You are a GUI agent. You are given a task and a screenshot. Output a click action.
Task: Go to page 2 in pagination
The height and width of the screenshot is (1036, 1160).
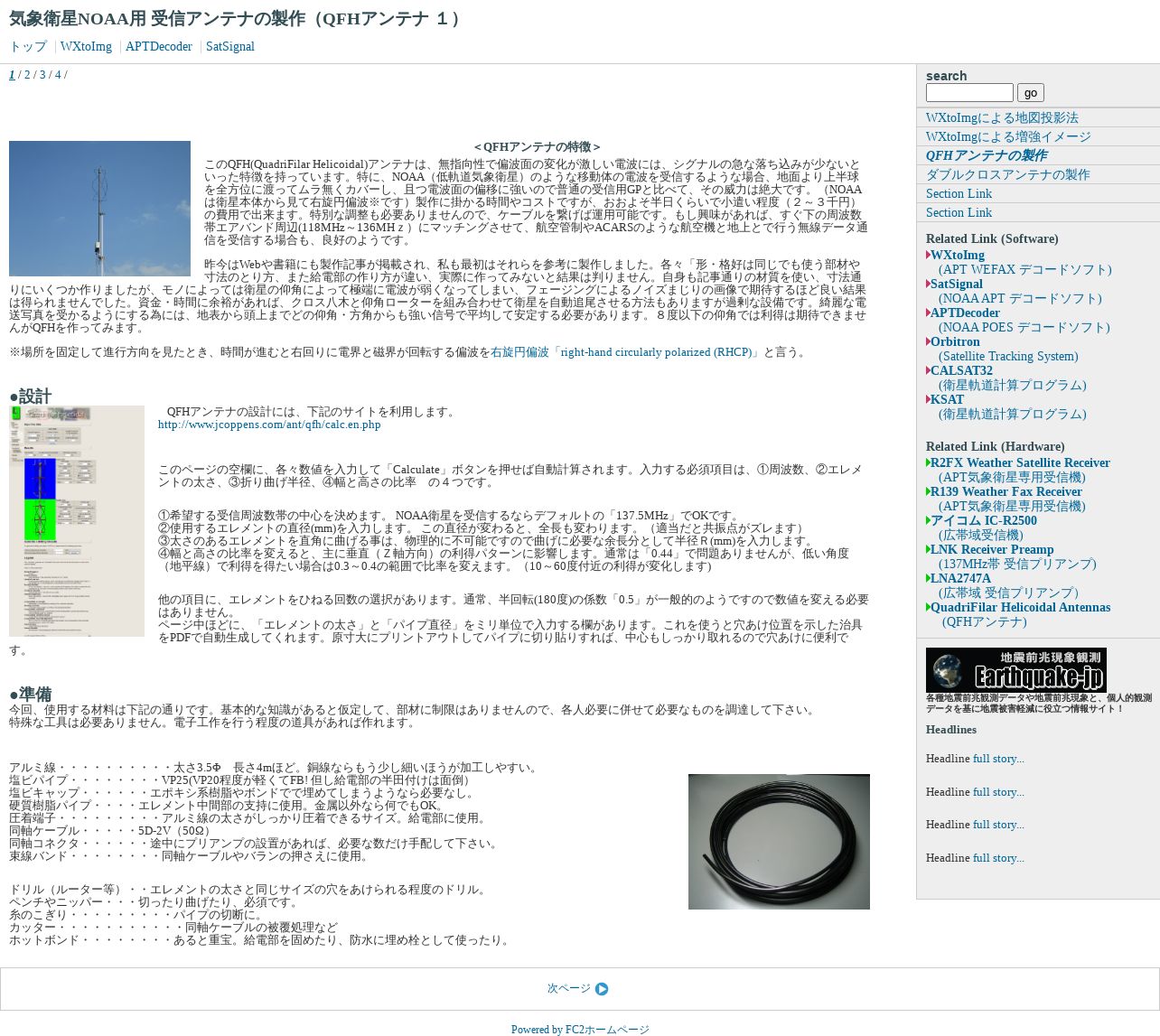[x=27, y=75]
